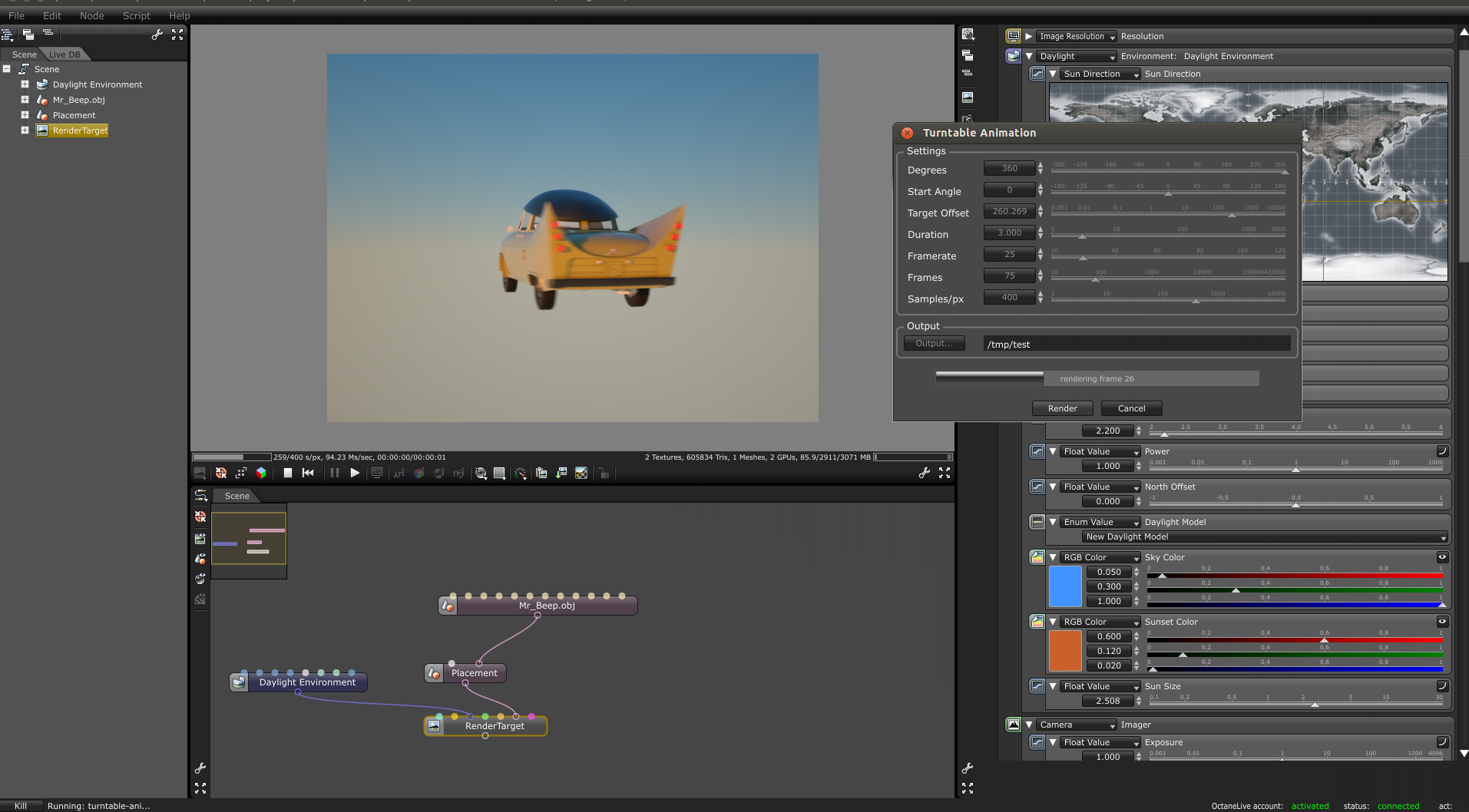Toggle the Sky Color RGB node button

coord(1037,557)
